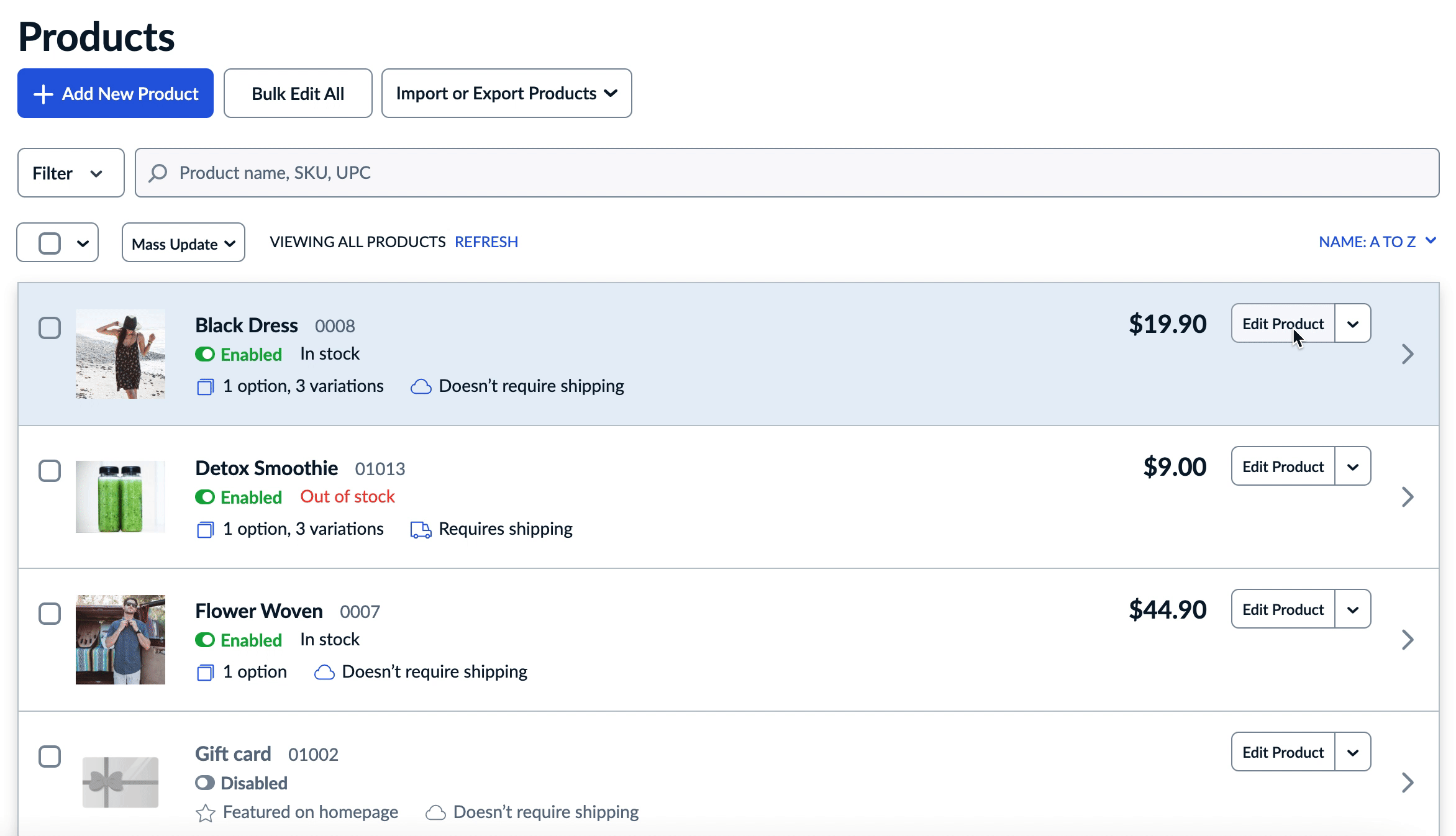Image resolution: width=1456 pixels, height=836 pixels.
Task: Click the plus icon on Add New Product
Action: [x=43, y=94]
